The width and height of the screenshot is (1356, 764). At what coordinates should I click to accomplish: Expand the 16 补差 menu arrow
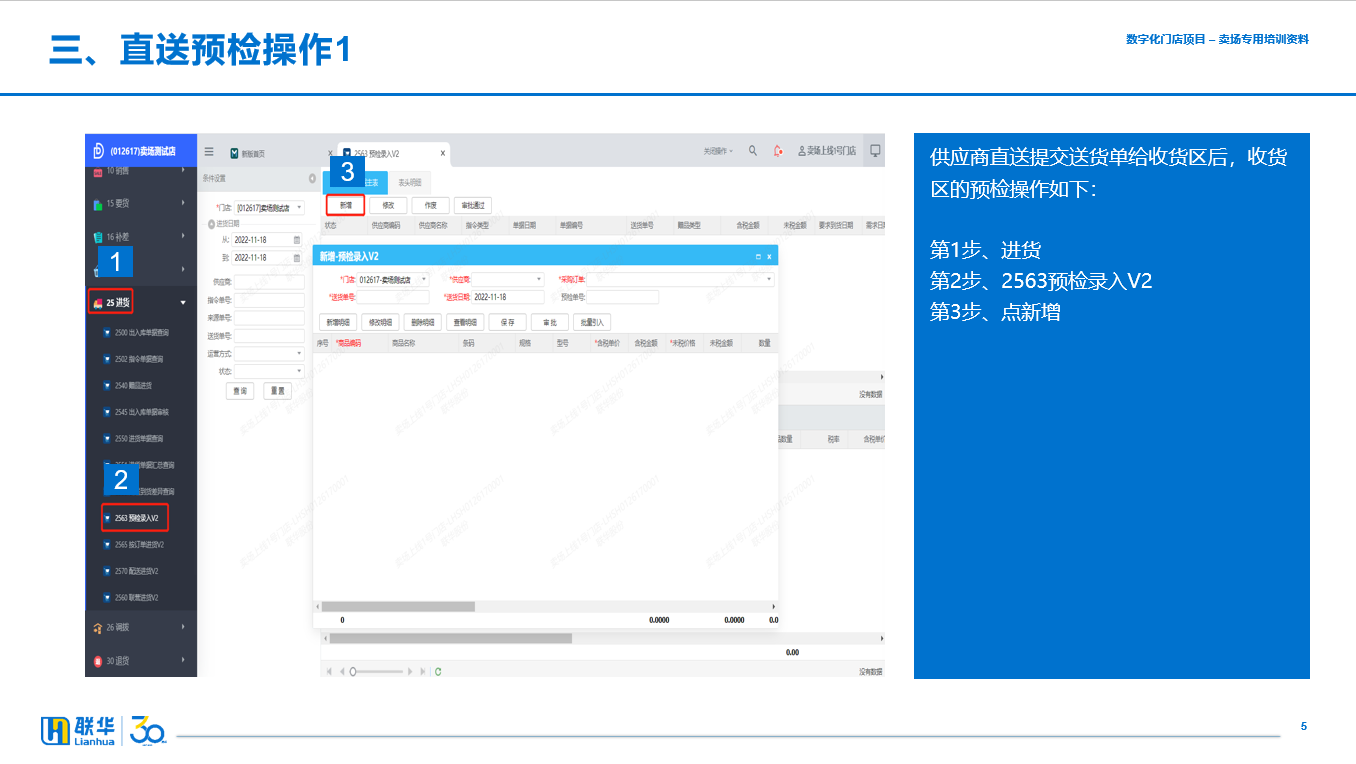pyautogui.click(x=183, y=236)
